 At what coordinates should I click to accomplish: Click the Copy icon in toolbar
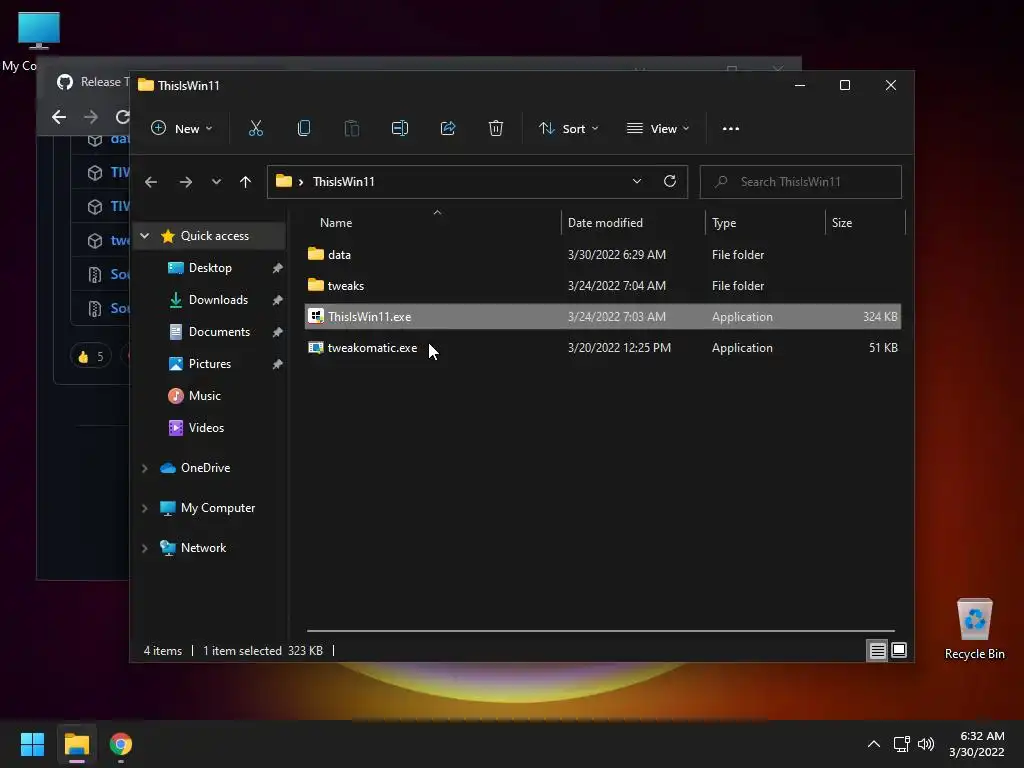click(x=304, y=129)
